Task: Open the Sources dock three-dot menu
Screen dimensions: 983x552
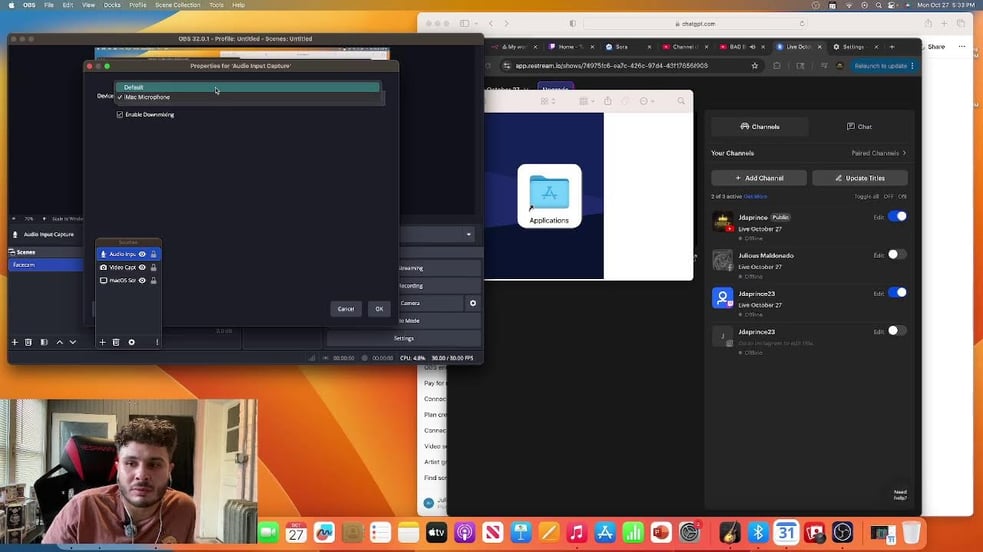Action: (x=157, y=342)
